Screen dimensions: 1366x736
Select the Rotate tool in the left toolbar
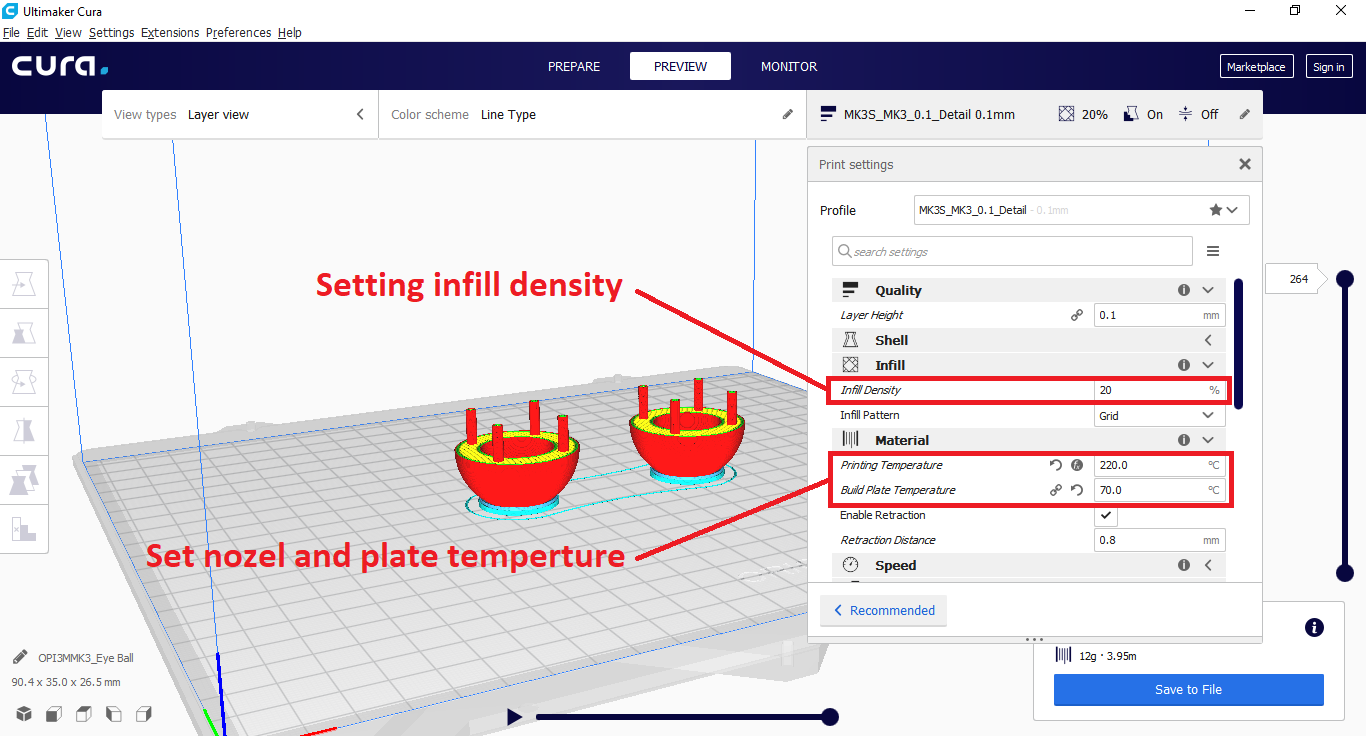(24, 381)
